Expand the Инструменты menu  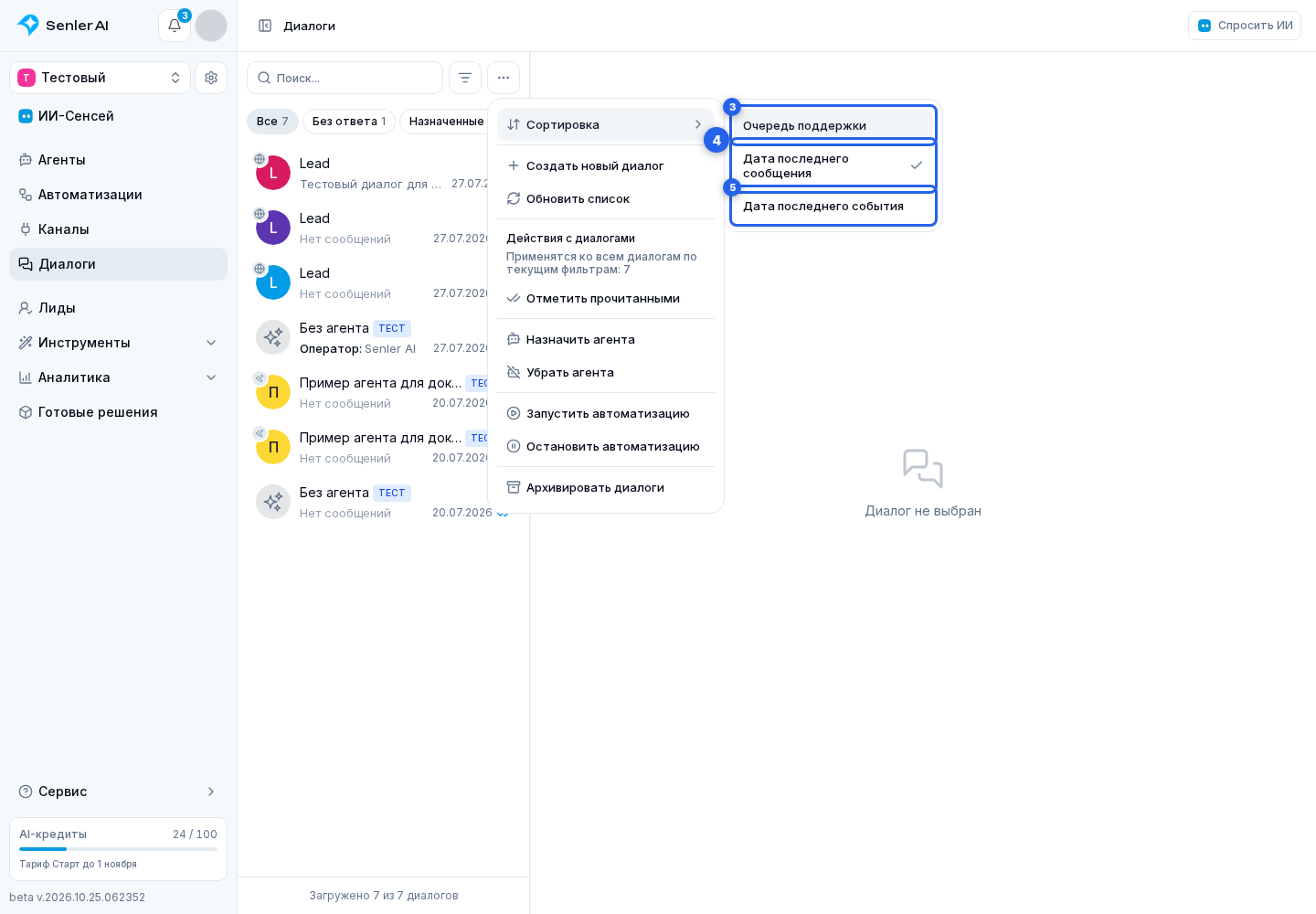pos(118,343)
